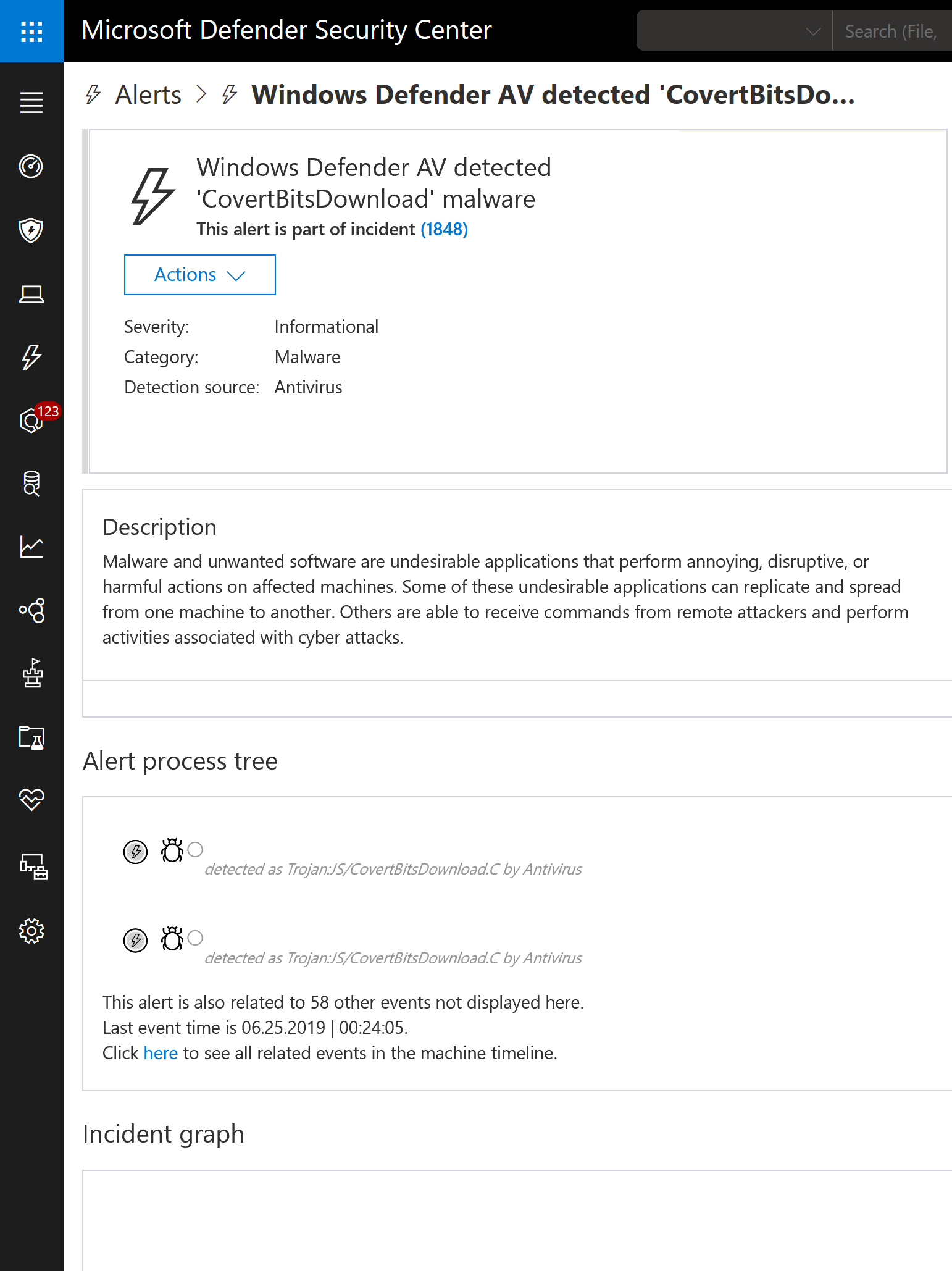This screenshot has height=1271, width=952.
Task: Open Incidents shield icon in sidebar
Action: [31, 230]
